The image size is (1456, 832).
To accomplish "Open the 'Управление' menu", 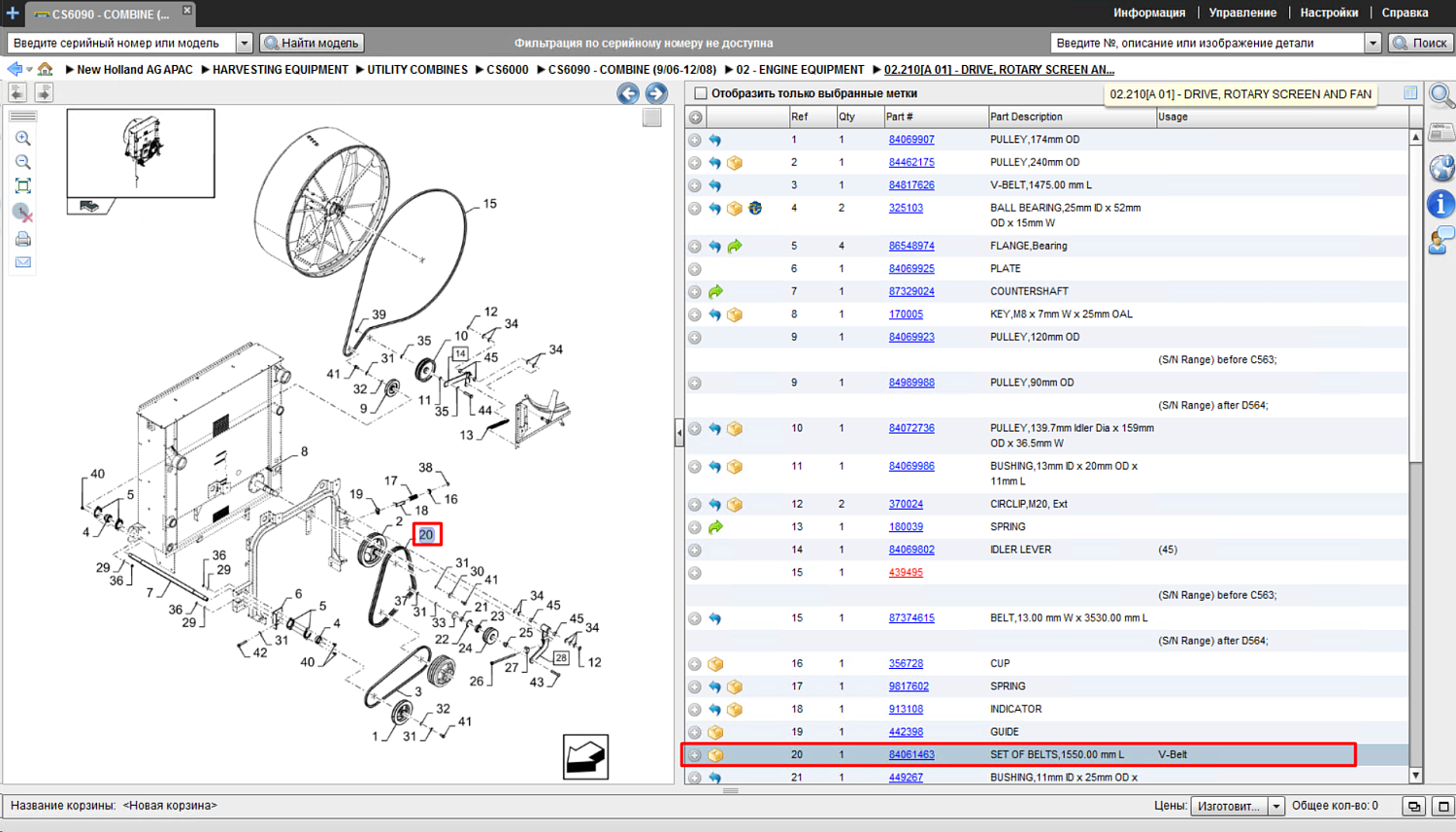I will [x=1242, y=13].
